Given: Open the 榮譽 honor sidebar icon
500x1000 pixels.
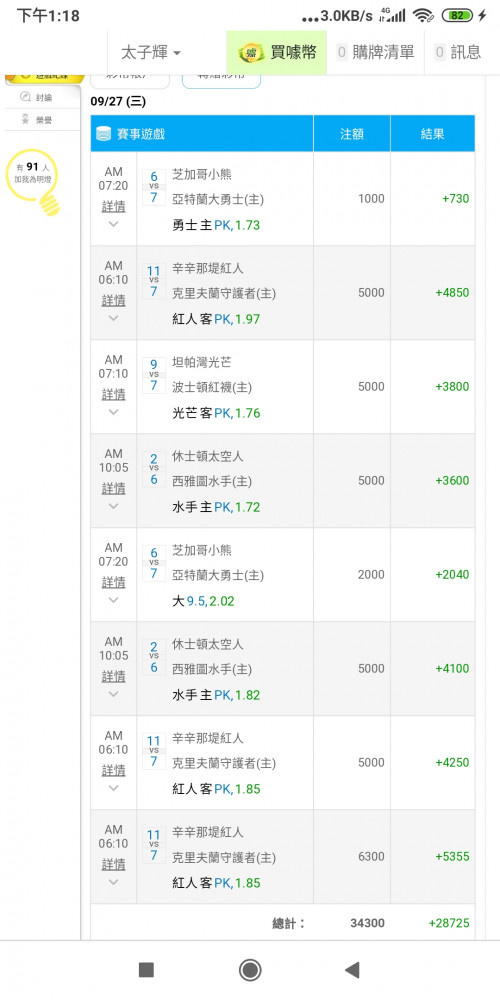Looking at the screenshot, I should (x=26, y=119).
